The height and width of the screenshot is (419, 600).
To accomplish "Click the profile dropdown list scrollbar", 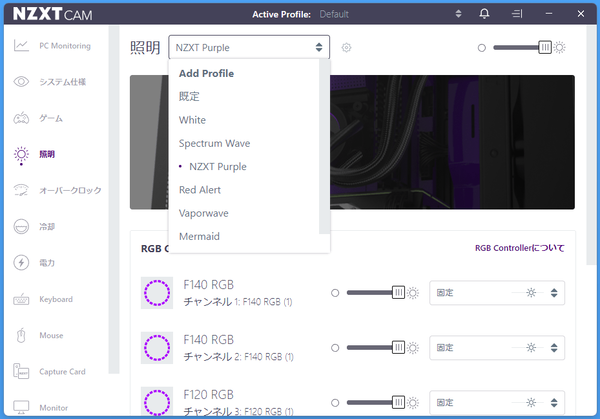I will click(x=324, y=146).
